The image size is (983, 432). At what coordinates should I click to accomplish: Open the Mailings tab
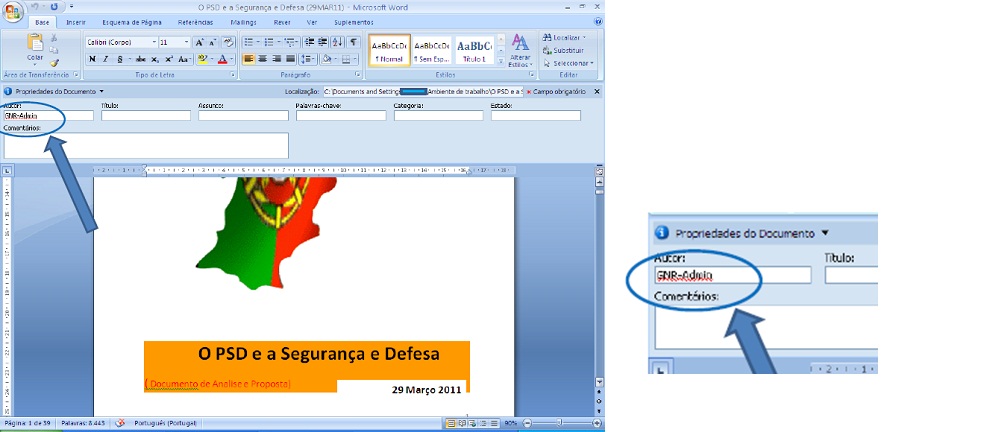click(243, 23)
